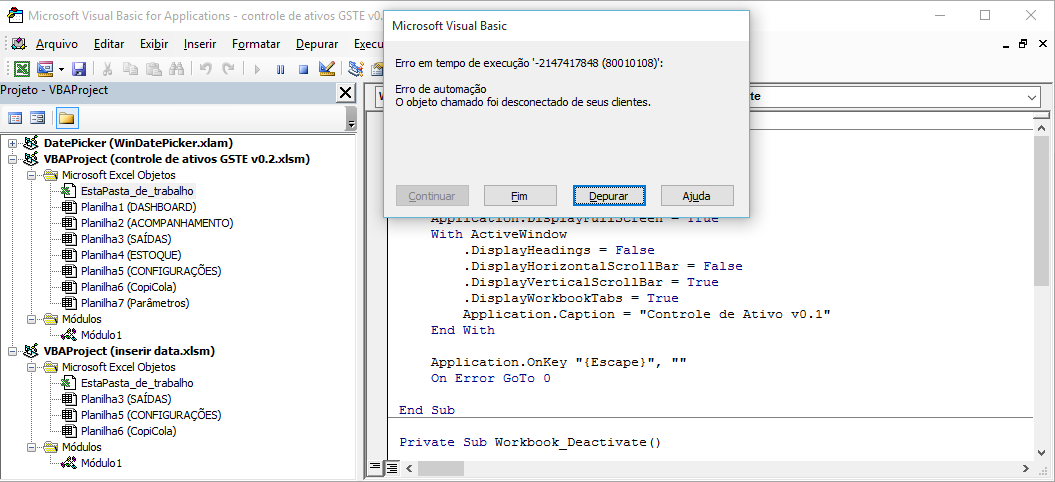Click the Application.Caption code line
Screen dimensions: 1055x482
click(x=647, y=314)
